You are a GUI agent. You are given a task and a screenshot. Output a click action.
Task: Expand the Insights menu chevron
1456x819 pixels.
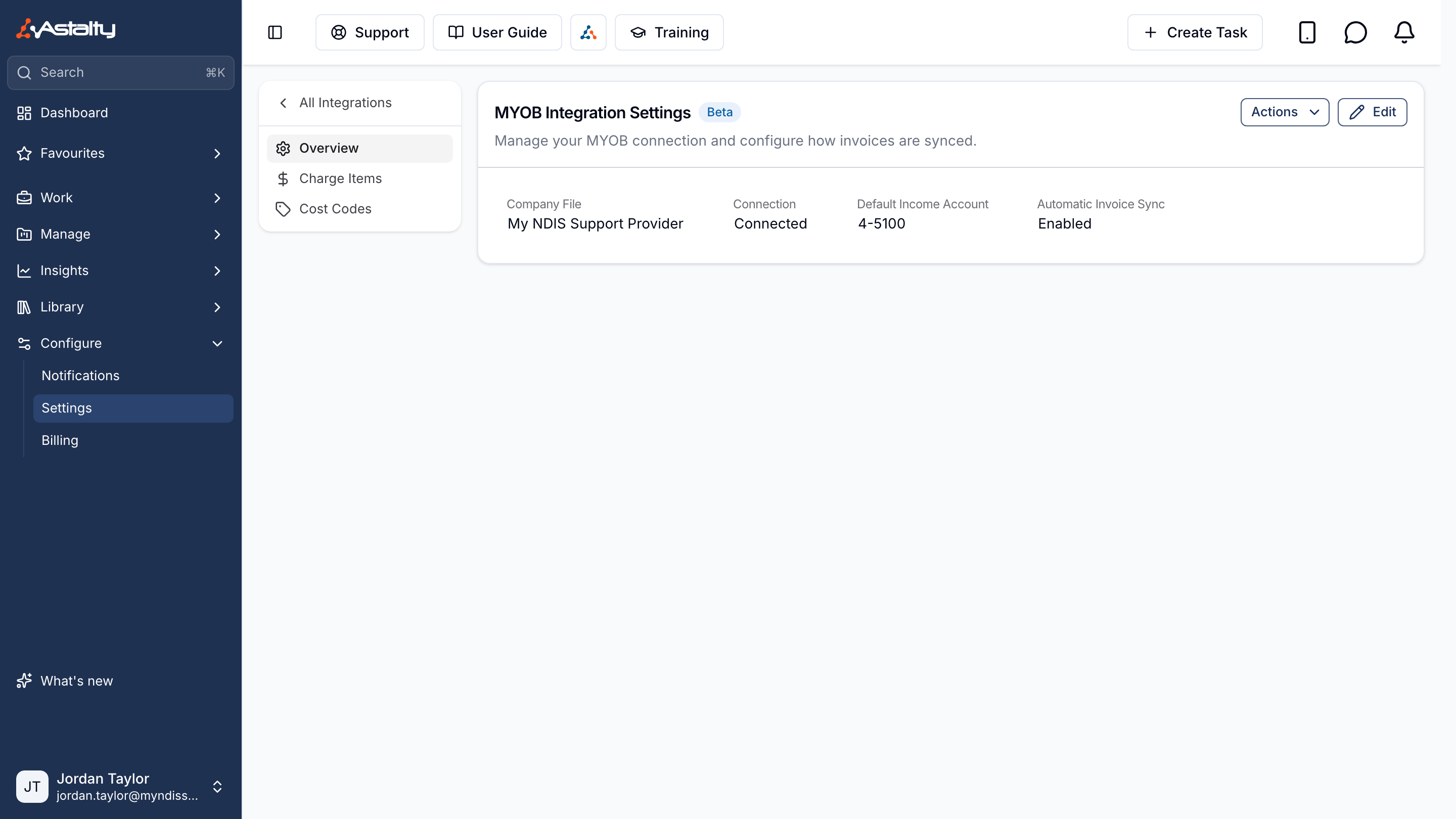click(217, 271)
